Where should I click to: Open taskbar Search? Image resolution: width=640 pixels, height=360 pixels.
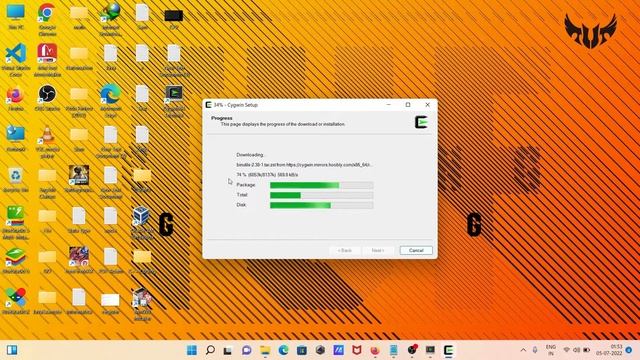pos(210,350)
